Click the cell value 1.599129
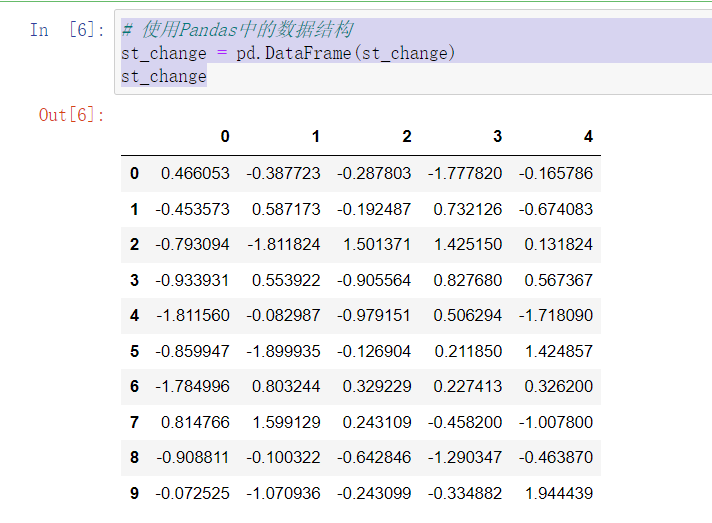 pyautogui.click(x=287, y=422)
